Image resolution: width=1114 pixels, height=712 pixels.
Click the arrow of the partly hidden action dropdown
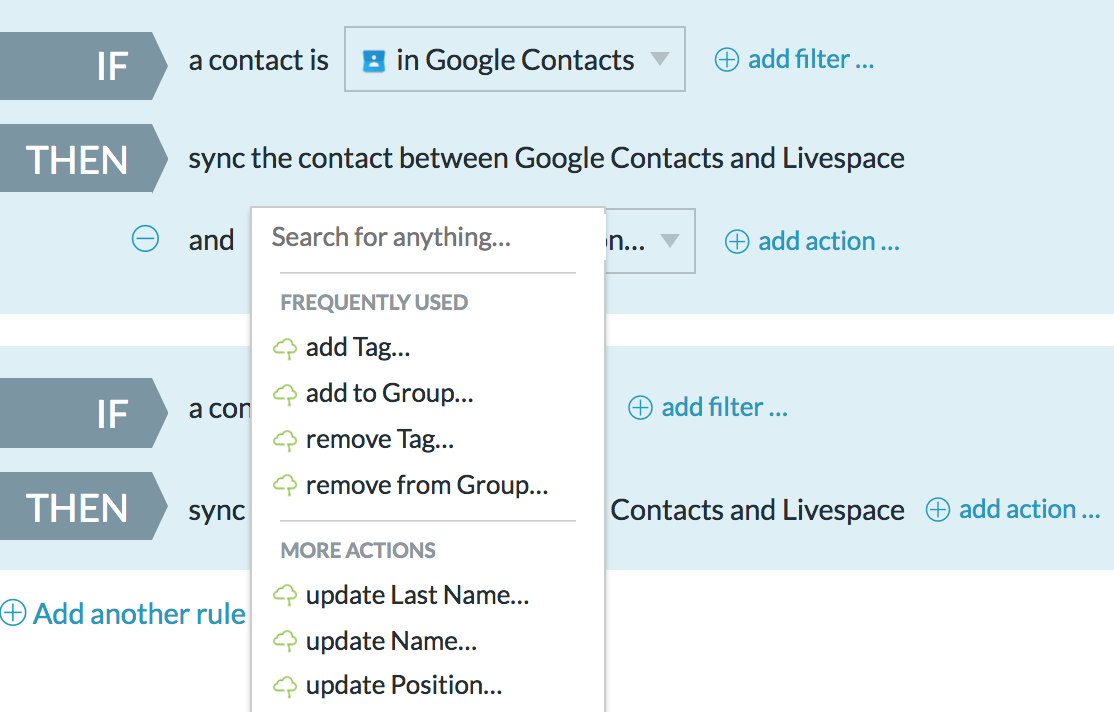670,241
